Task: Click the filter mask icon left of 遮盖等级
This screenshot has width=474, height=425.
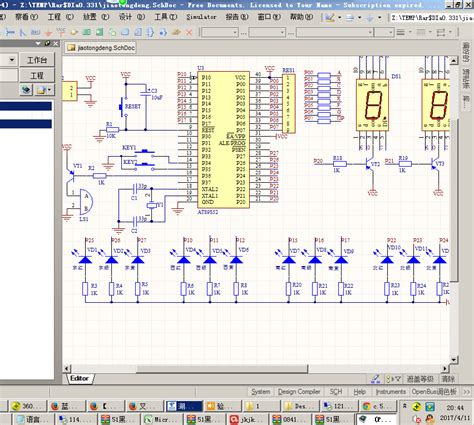Action: pos(393,379)
